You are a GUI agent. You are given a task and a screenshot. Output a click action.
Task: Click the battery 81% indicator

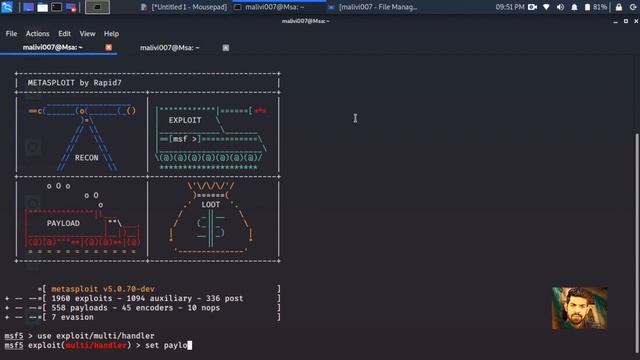[596, 7]
